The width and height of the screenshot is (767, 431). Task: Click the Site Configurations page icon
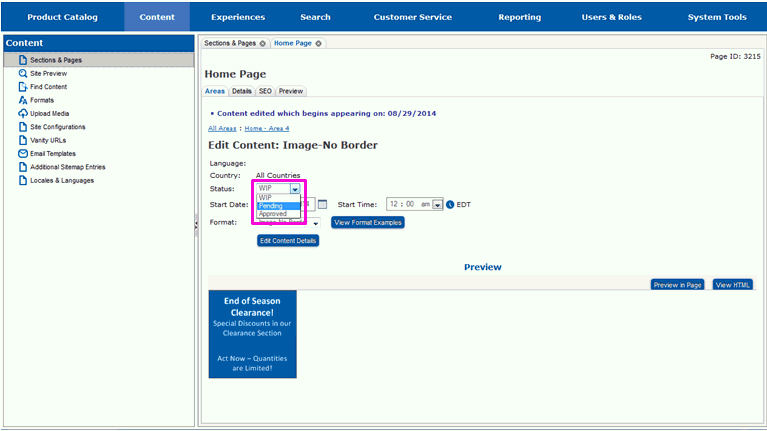[23, 127]
